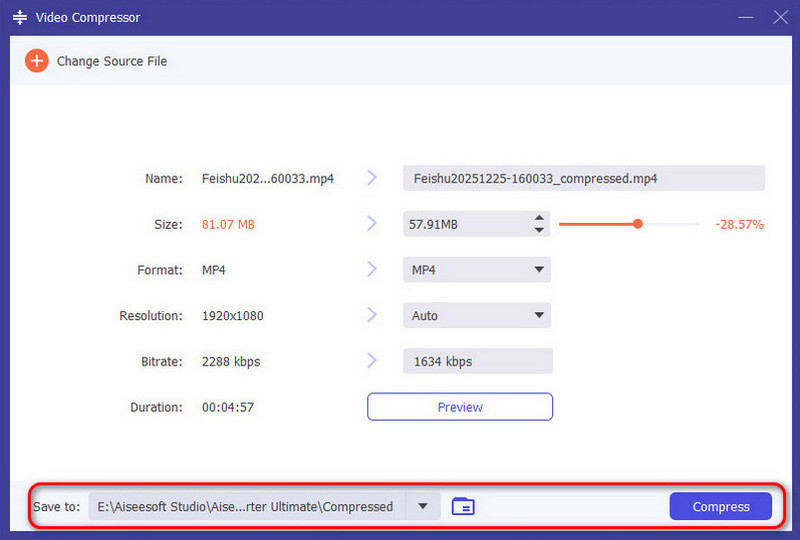Start compression with the Compress button

coord(720,507)
